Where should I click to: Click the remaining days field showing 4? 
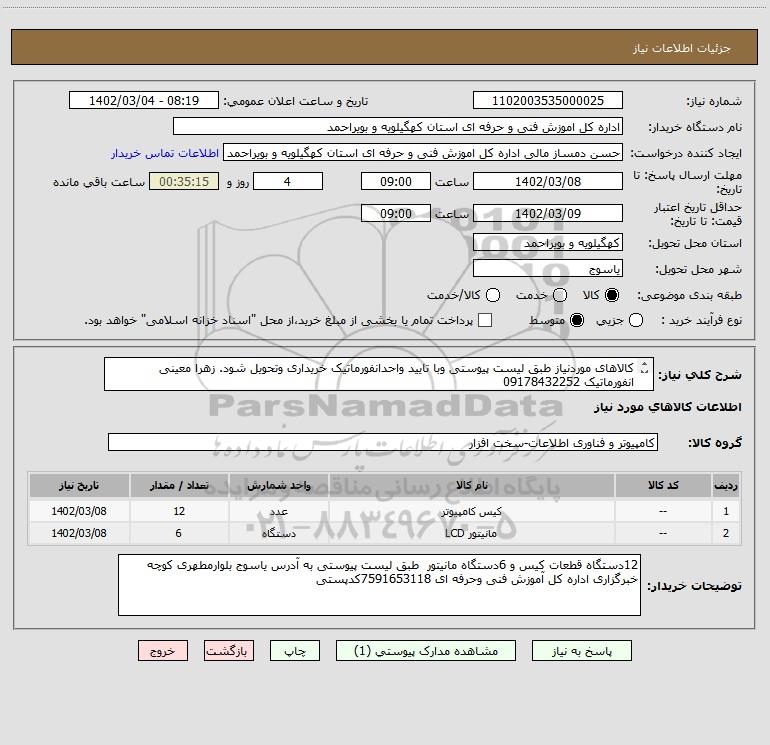pyautogui.click(x=288, y=181)
